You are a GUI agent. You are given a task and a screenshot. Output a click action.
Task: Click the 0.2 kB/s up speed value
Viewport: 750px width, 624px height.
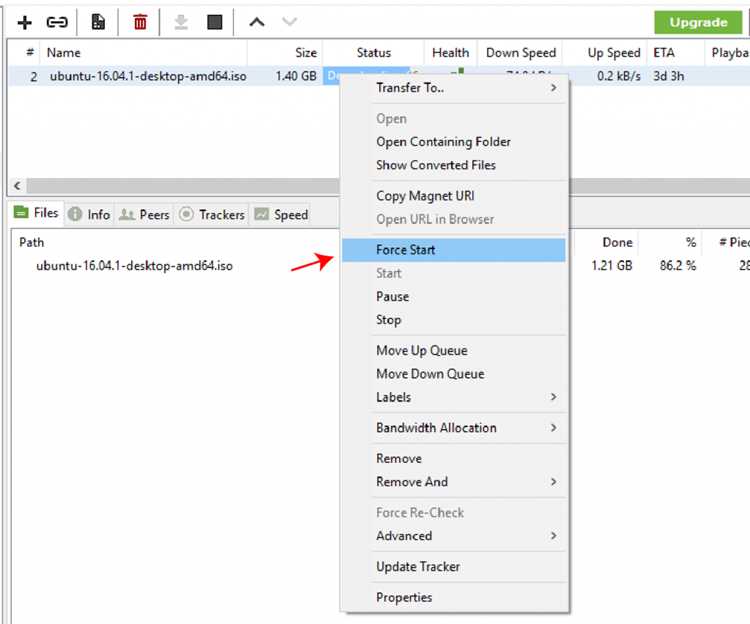[x=618, y=76]
